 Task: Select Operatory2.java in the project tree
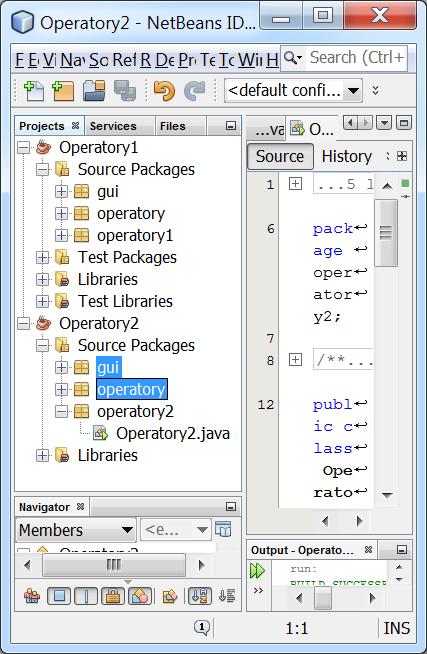pyautogui.click(x=173, y=433)
